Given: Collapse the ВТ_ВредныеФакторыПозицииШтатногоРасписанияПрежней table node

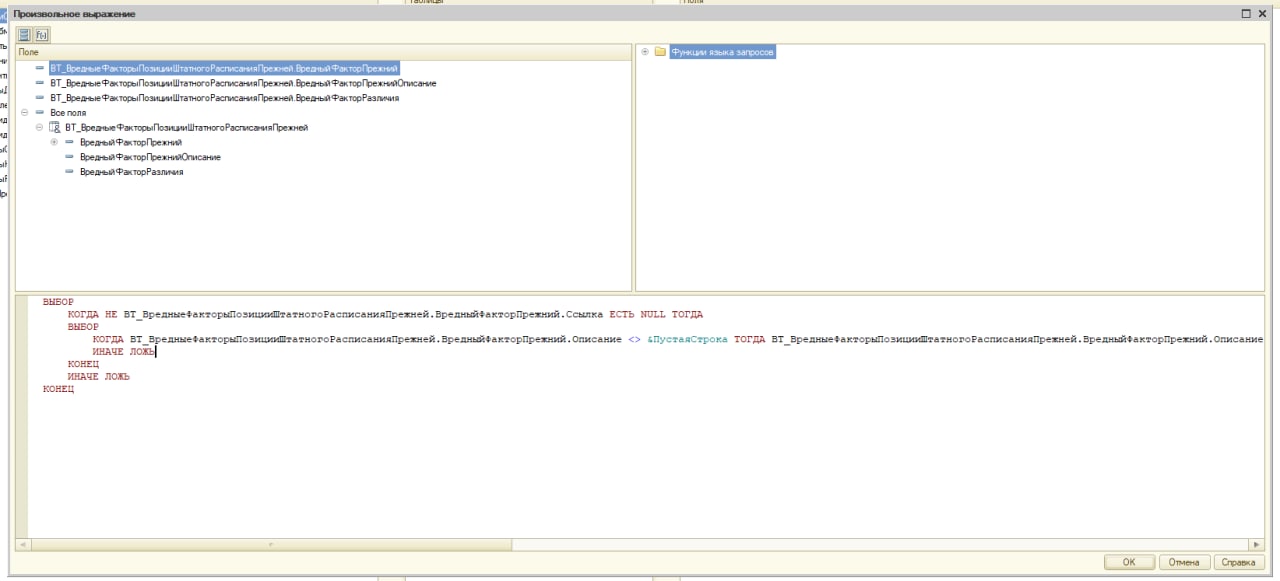Looking at the screenshot, I should (x=39, y=128).
